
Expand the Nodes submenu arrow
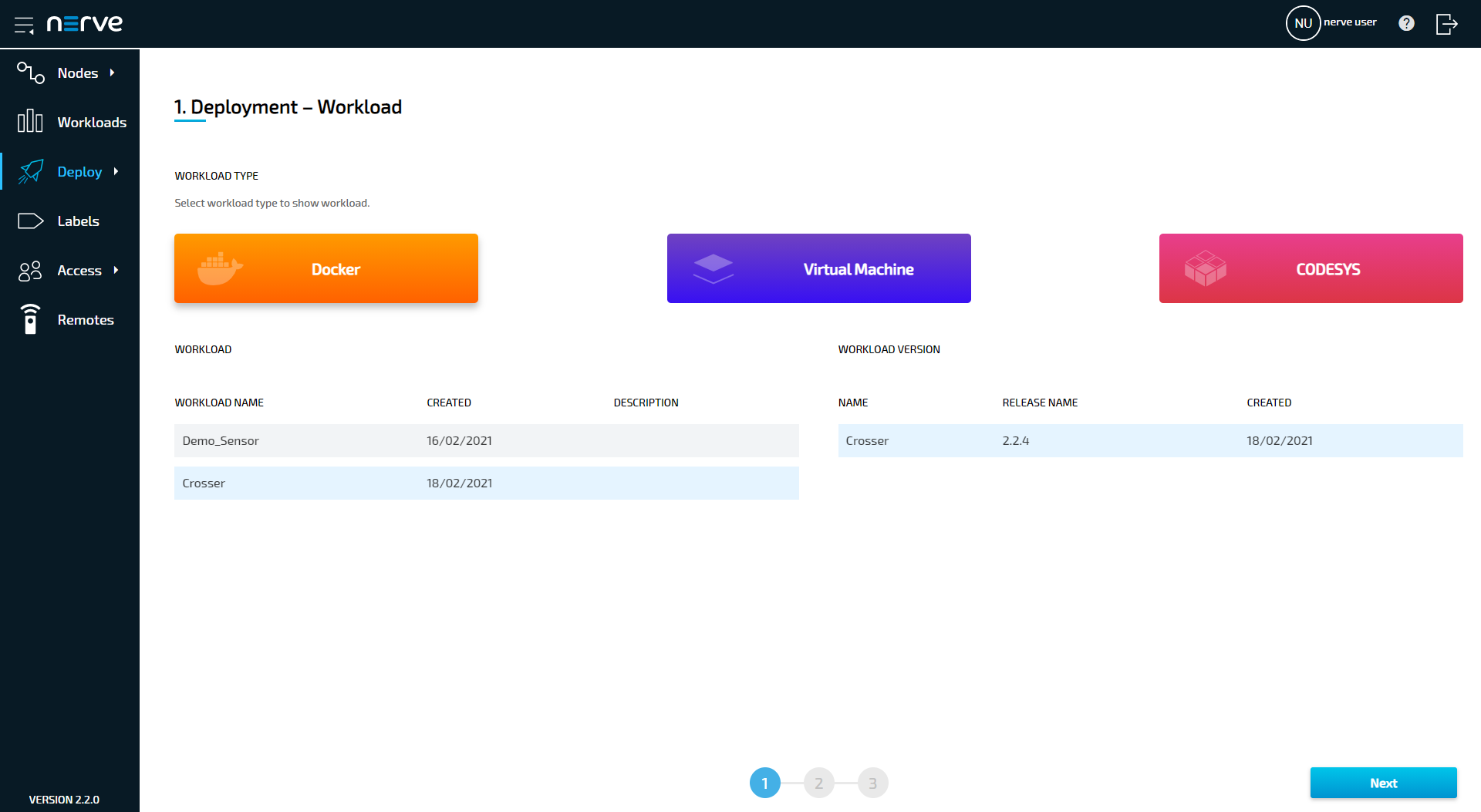click(x=113, y=72)
